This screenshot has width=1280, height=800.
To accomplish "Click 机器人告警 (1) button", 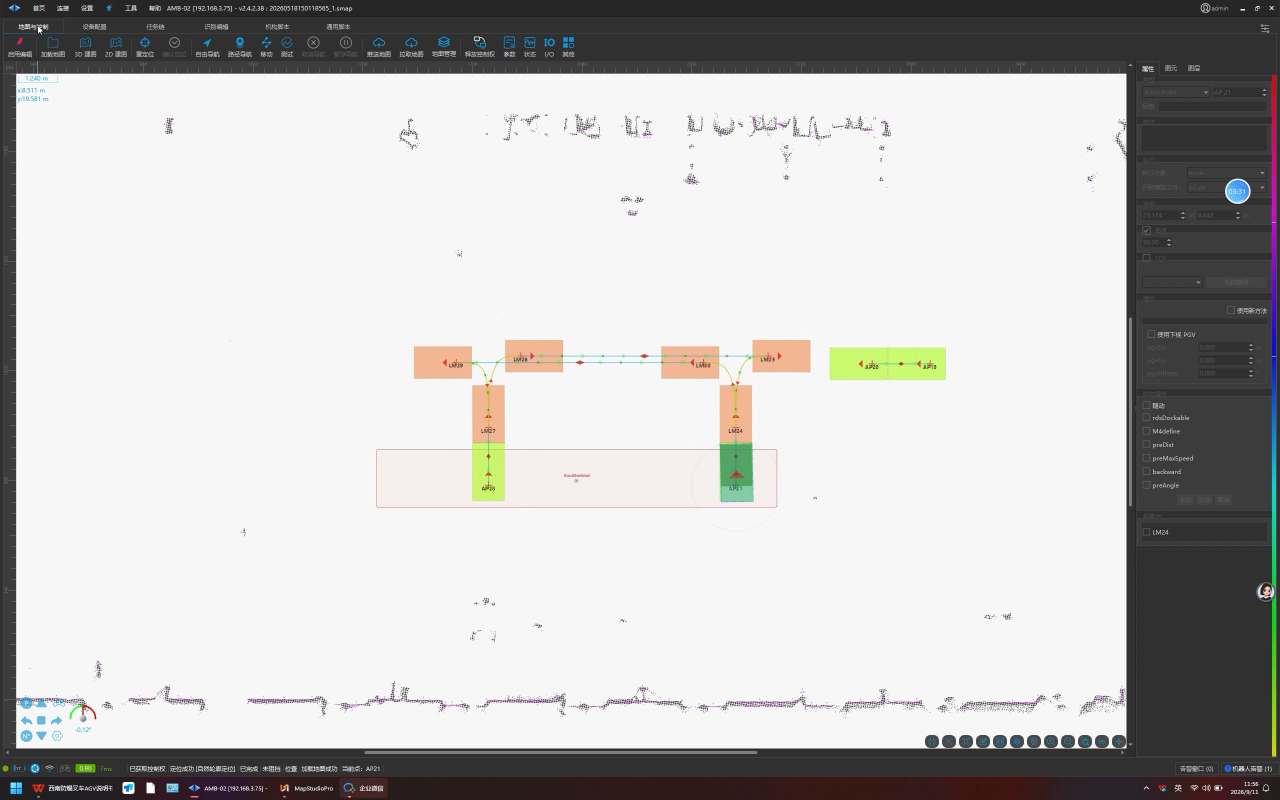I will 1248,769.
